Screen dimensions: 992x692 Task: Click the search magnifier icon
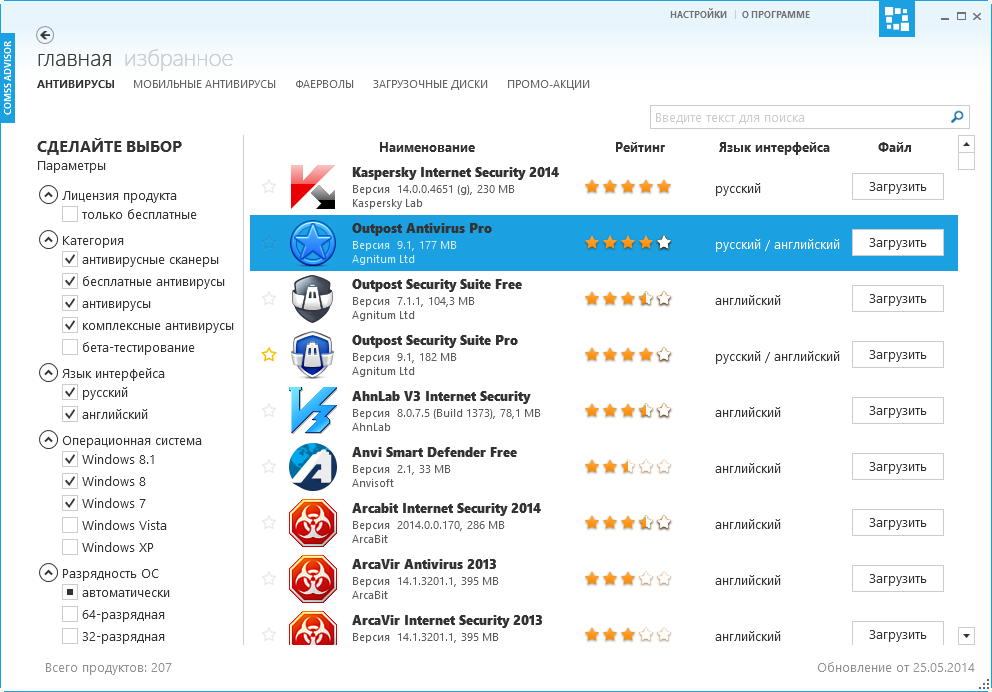[957, 117]
